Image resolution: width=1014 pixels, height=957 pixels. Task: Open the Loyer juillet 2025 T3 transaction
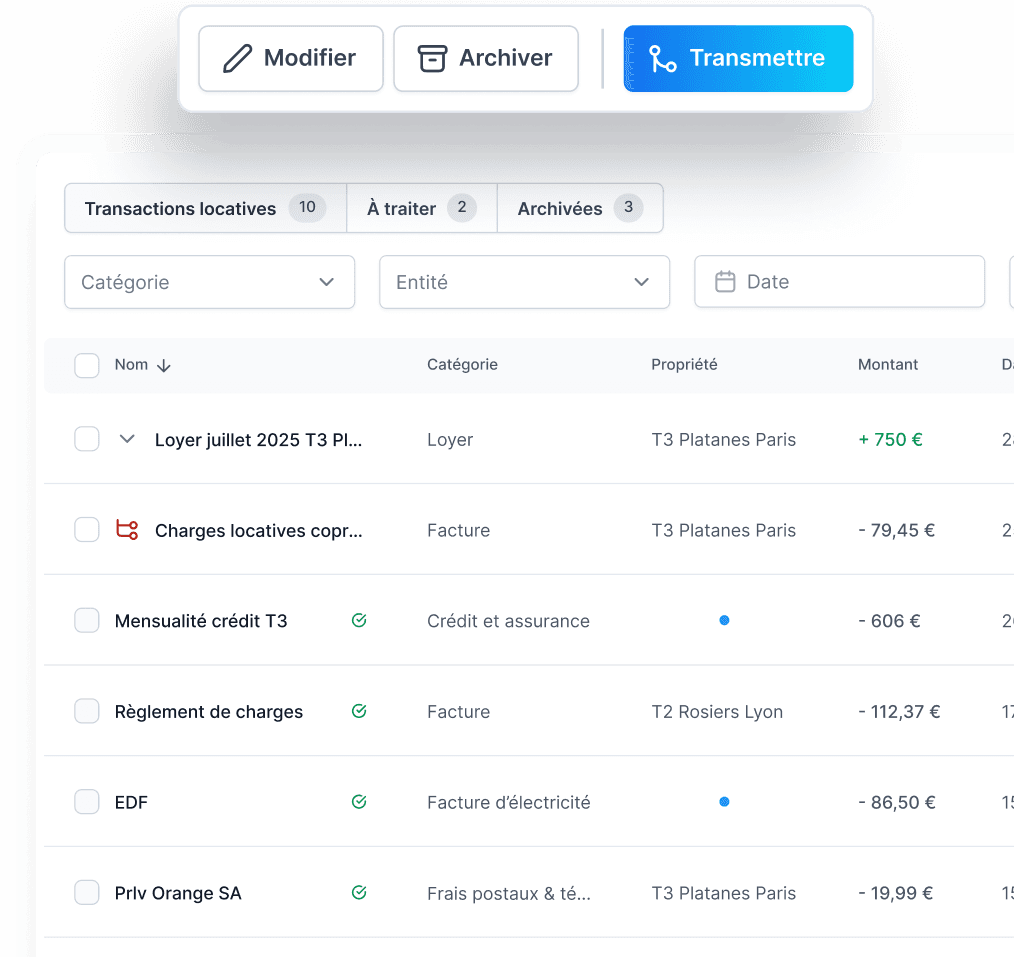click(x=259, y=440)
